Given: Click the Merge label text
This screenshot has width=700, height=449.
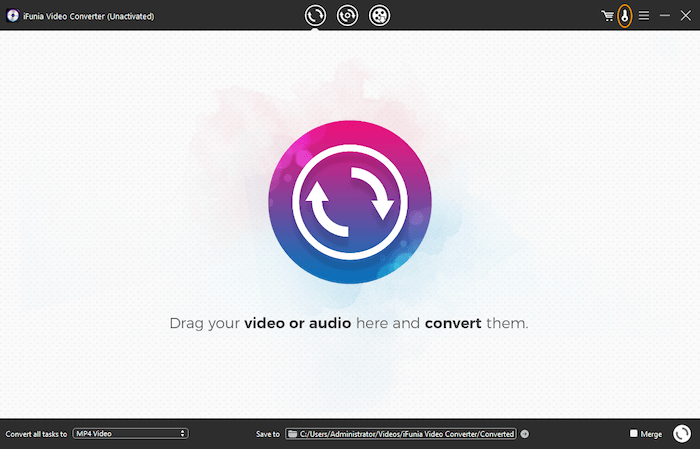Looking at the screenshot, I should point(651,434).
